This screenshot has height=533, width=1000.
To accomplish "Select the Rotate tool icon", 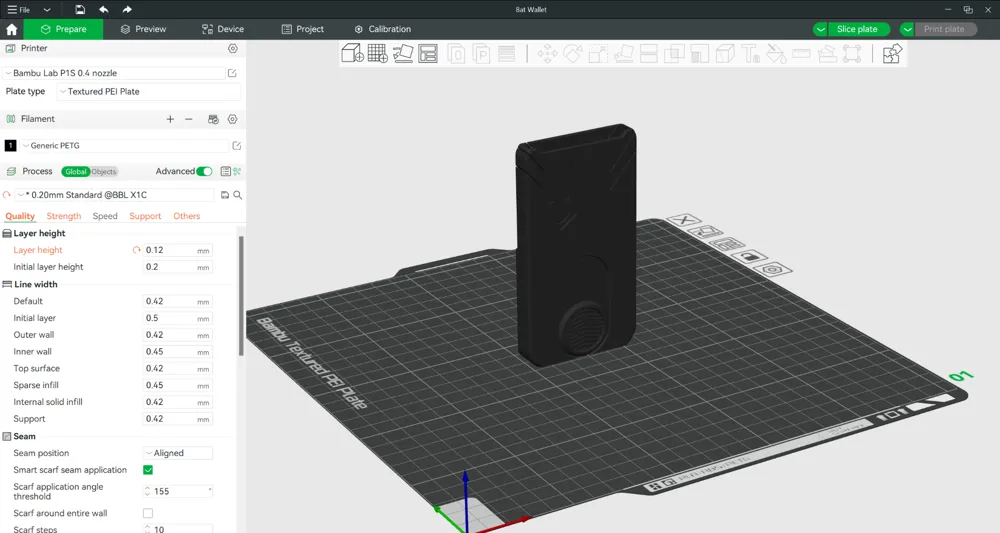I will click(573, 54).
